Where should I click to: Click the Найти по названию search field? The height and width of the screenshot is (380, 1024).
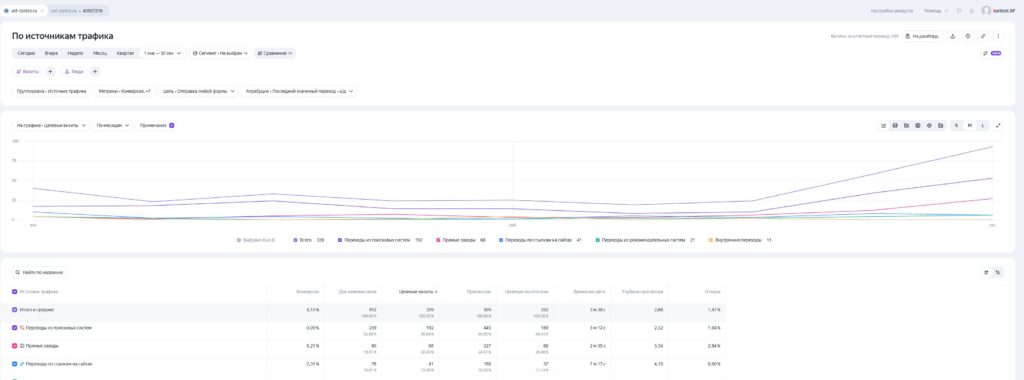pyautogui.click(x=40, y=272)
